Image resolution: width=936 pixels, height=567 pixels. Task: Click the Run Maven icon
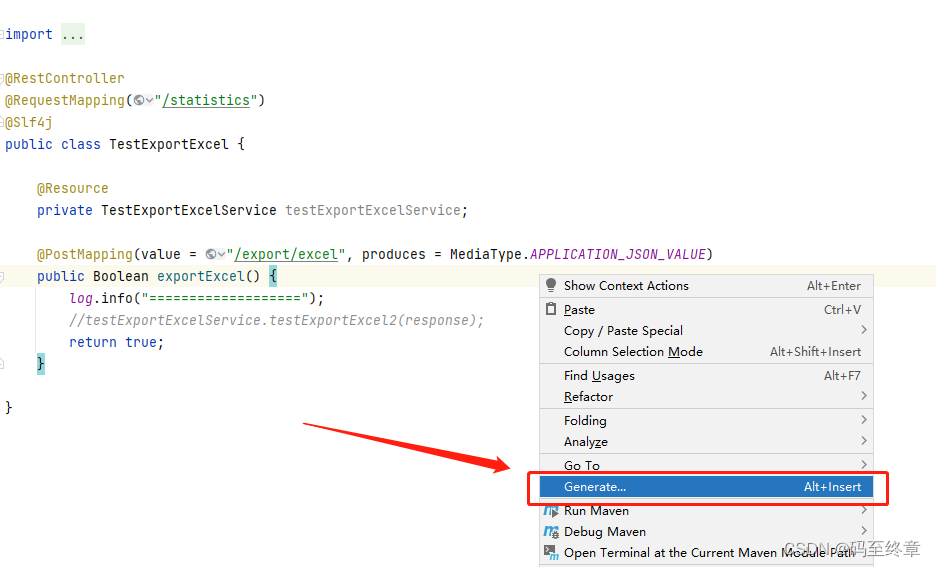(551, 511)
